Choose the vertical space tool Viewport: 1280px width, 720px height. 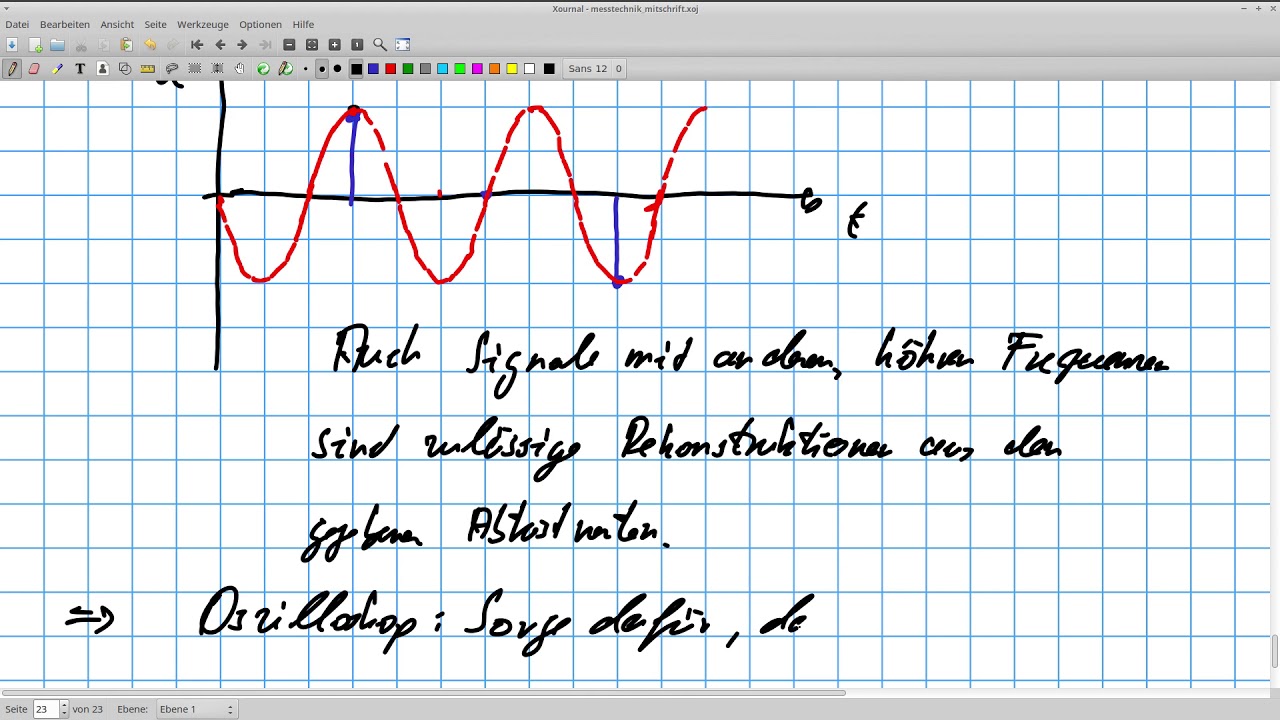tap(217, 69)
